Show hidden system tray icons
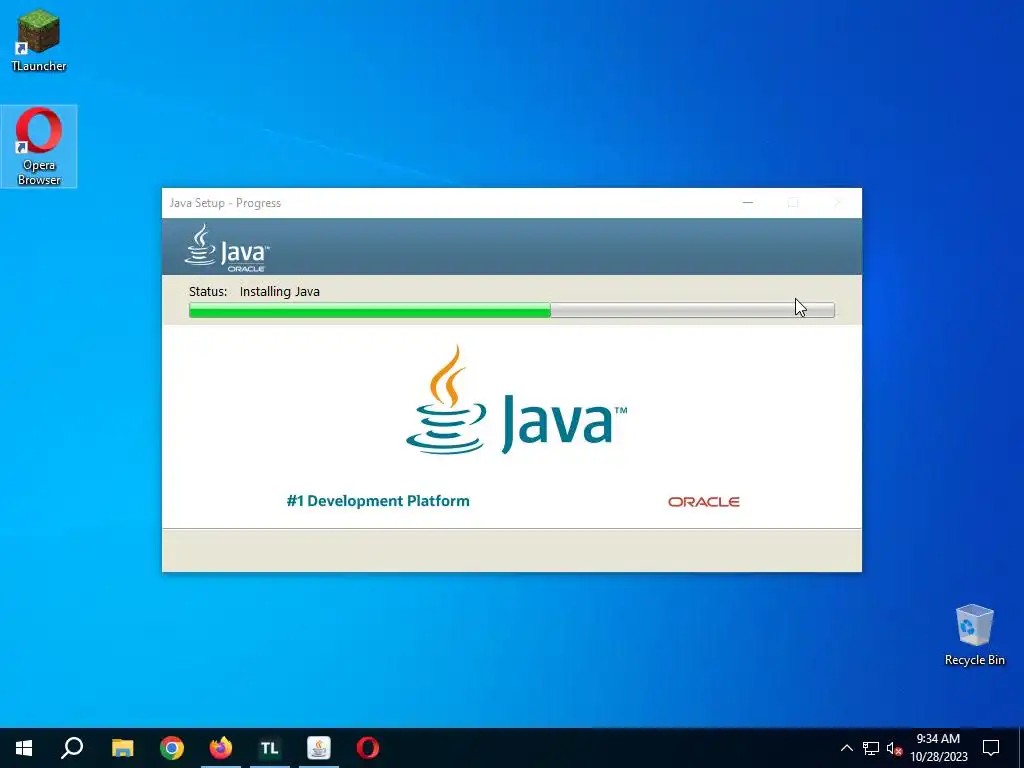Screen dimensions: 1024x768 pyautogui.click(x=846, y=748)
